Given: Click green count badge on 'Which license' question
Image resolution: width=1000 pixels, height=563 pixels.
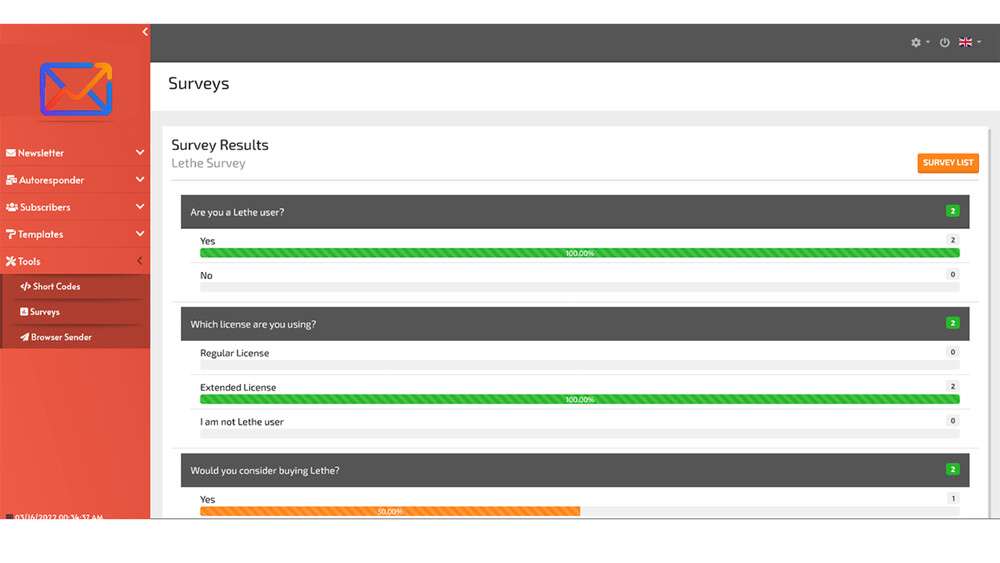Looking at the screenshot, I should (952, 323).
